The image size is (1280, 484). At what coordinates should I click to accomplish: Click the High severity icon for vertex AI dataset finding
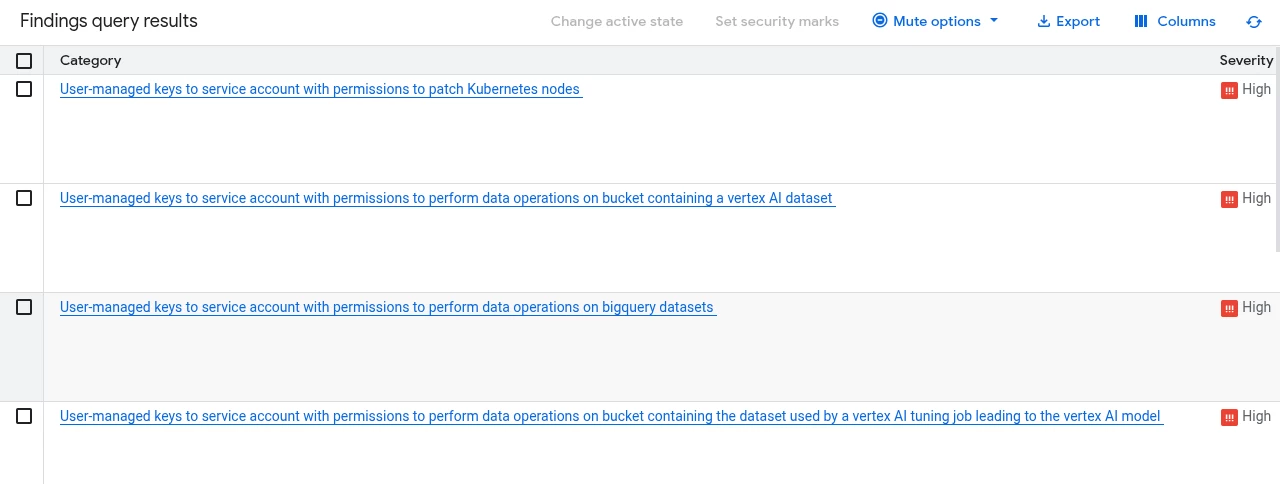[1229, 199]
